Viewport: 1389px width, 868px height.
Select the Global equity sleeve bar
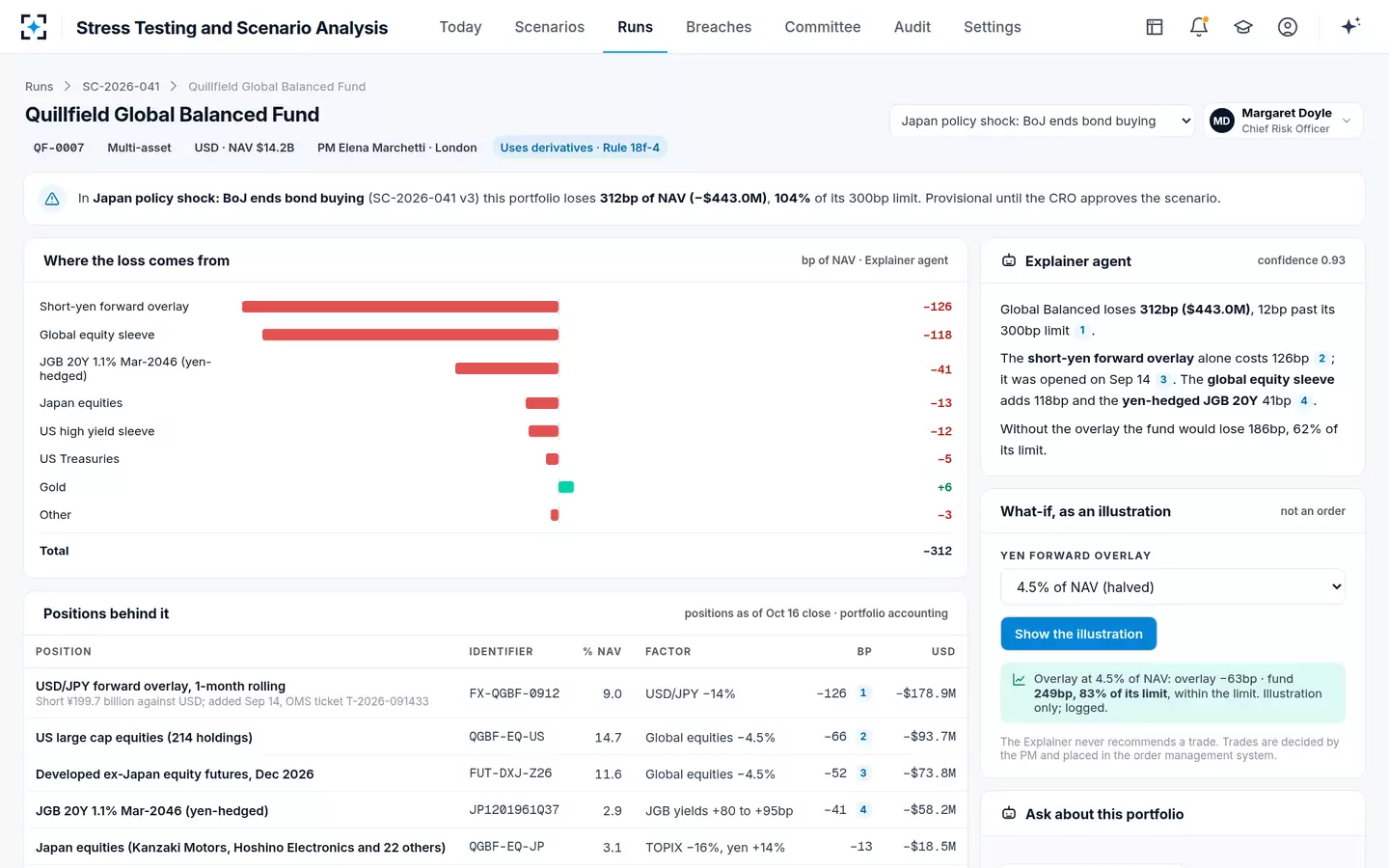coord(411,335)
